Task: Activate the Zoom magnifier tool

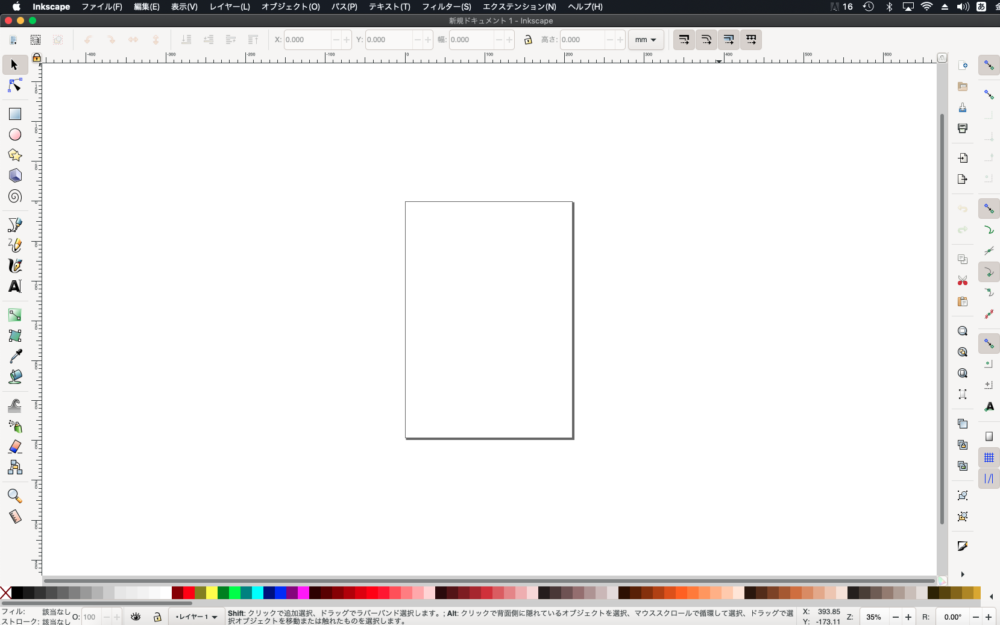Action: (x=15, y=495)
